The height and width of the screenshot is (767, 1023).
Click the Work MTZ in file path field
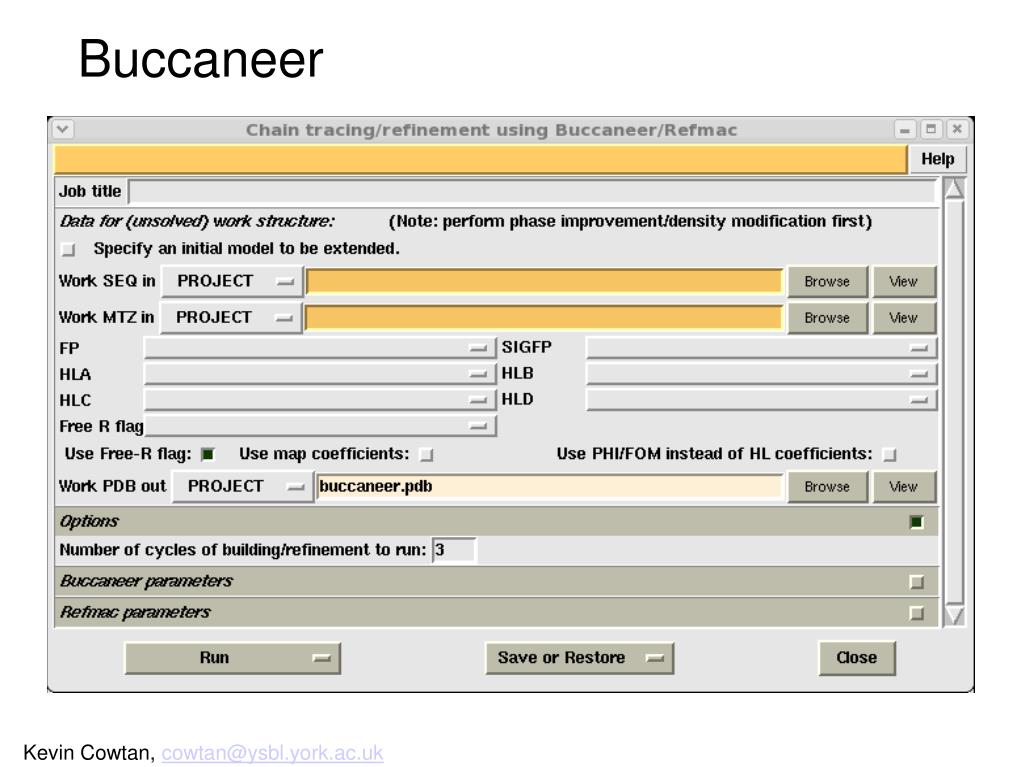[544, 318]
